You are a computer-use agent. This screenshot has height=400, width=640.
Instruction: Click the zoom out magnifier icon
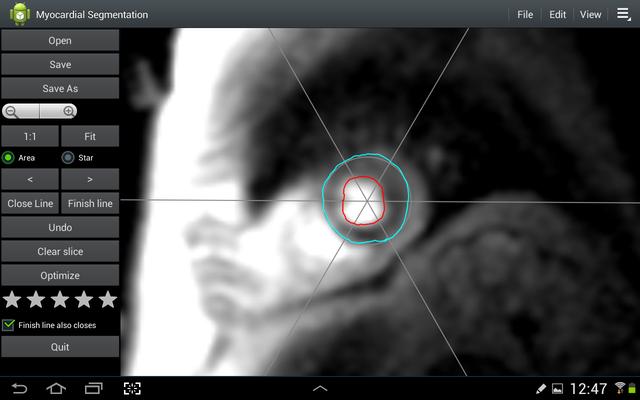11,112
